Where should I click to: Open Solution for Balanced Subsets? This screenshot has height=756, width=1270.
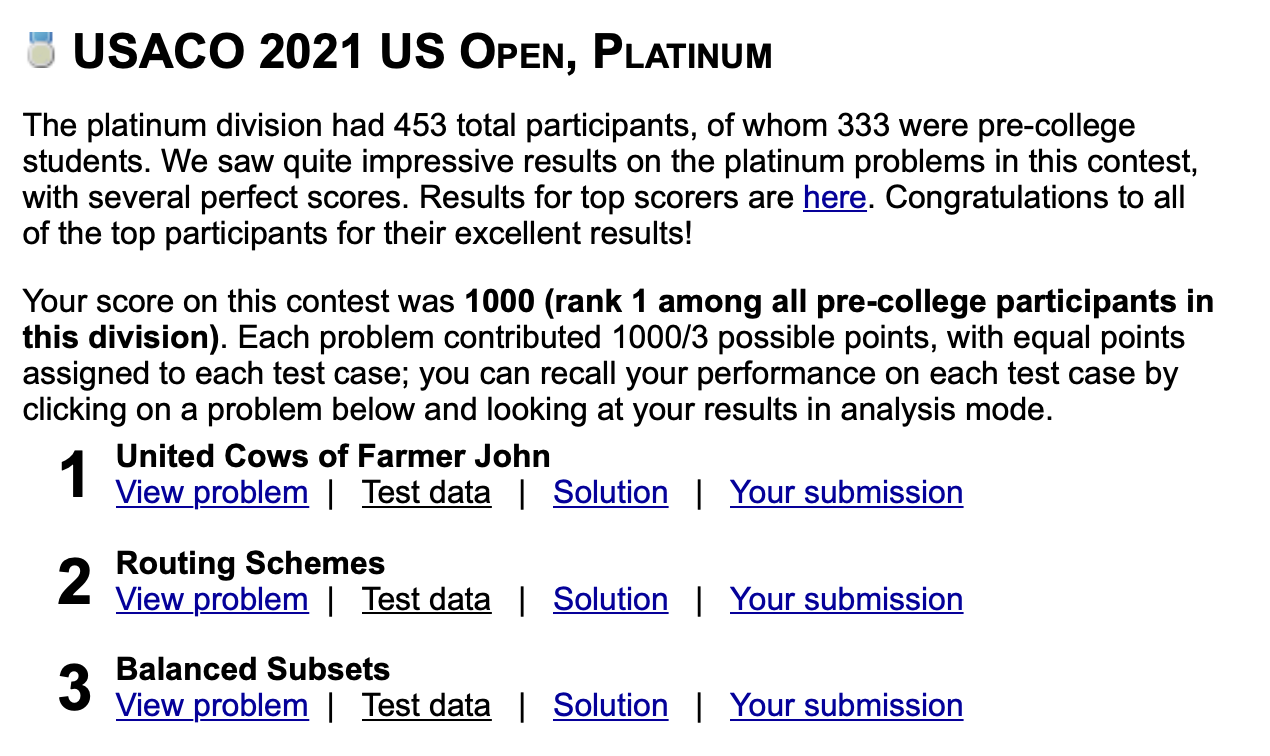(610, 705)
